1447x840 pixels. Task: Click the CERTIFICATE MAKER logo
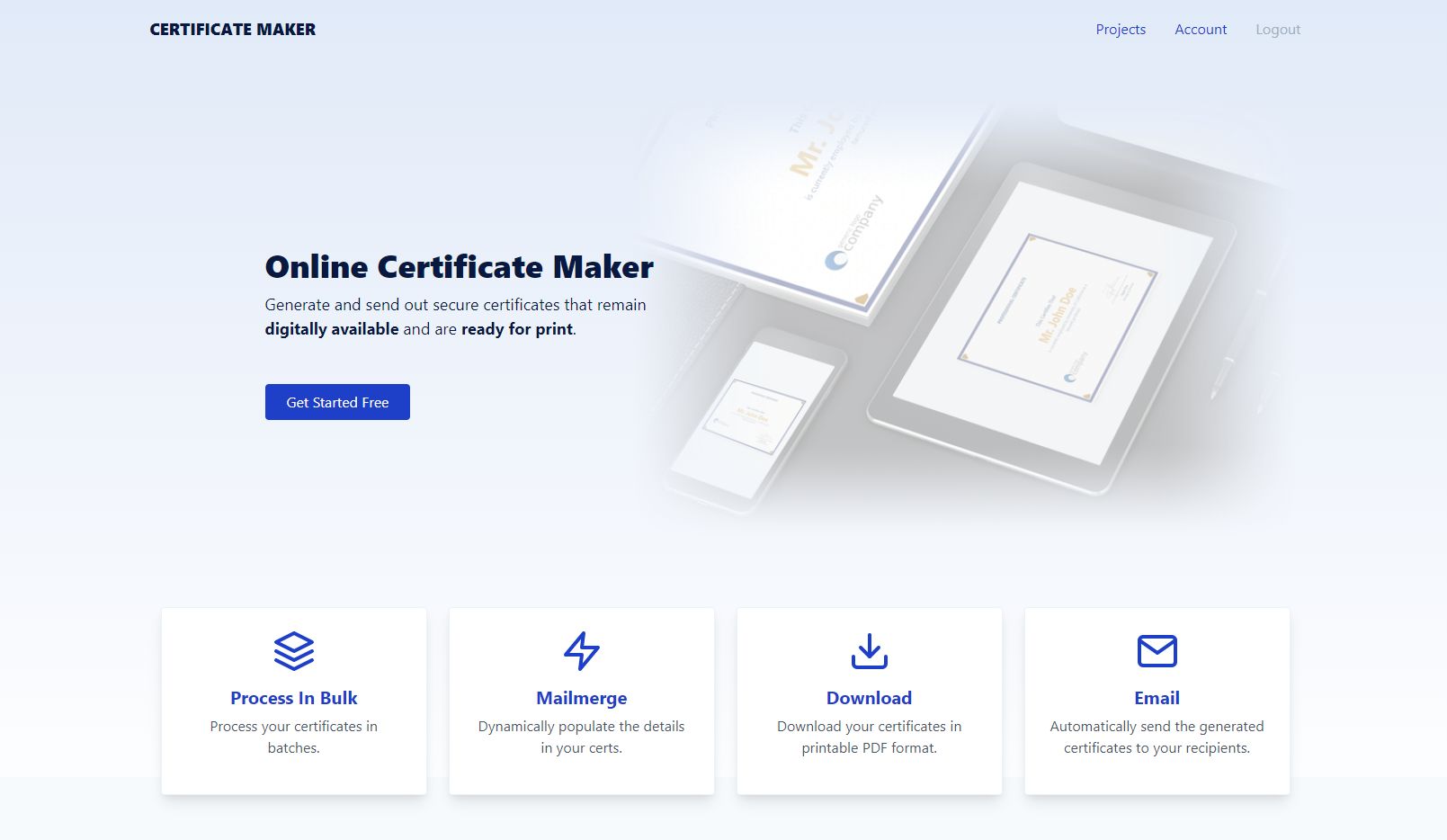[x=232, y=29]
